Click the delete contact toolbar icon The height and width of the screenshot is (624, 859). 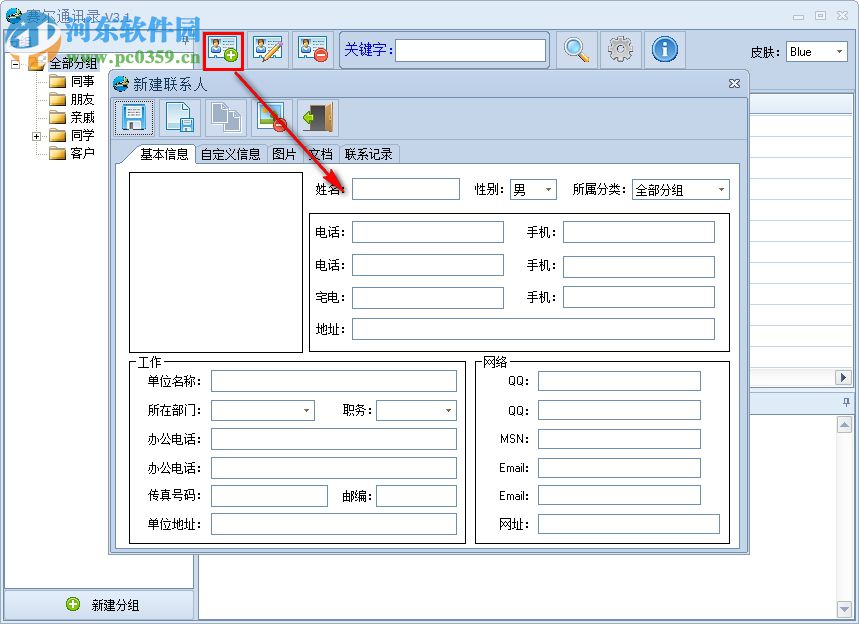tap(311, 50)
